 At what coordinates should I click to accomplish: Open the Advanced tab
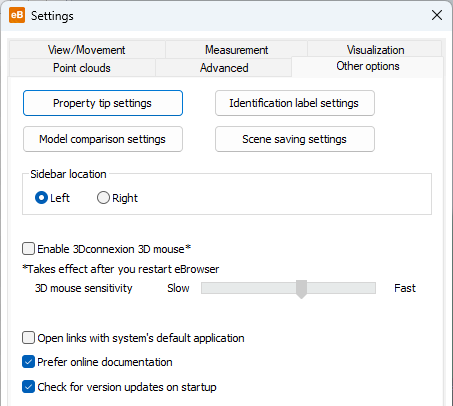(224, 68)
